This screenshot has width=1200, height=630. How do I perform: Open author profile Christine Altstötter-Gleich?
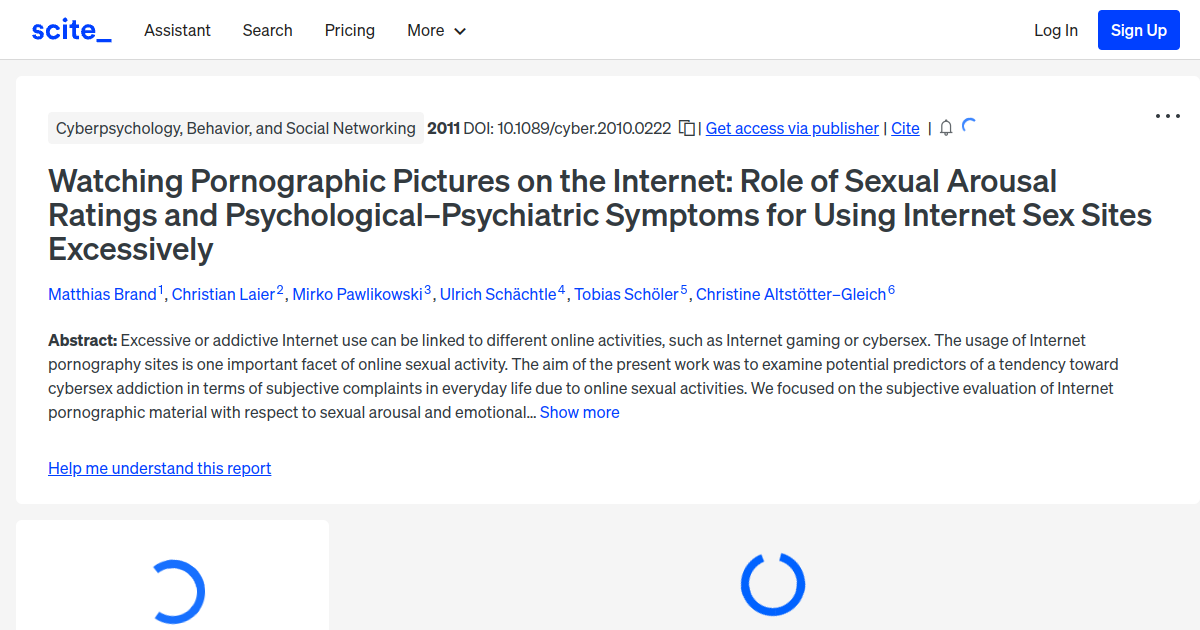[789, 294]
